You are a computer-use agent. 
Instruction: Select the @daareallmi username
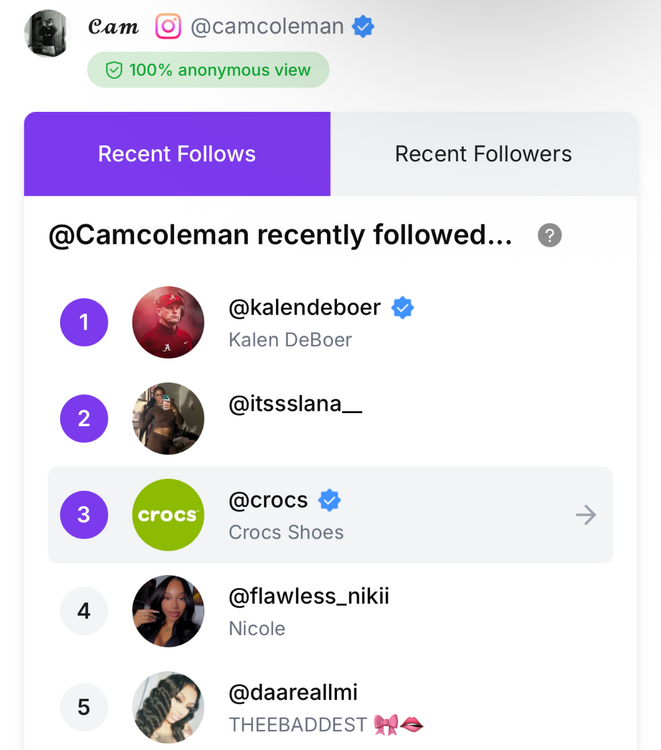293,692
